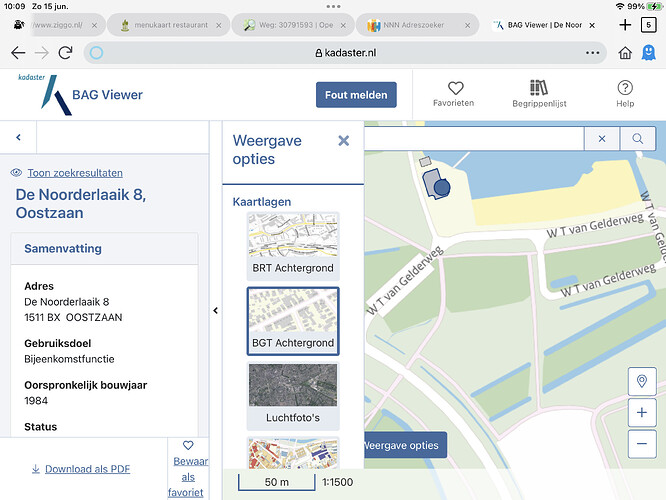Open the Begrippenlijst books icon
Image resolution: width=666 pixels, height=500 pixels.
tap(539, 94)
